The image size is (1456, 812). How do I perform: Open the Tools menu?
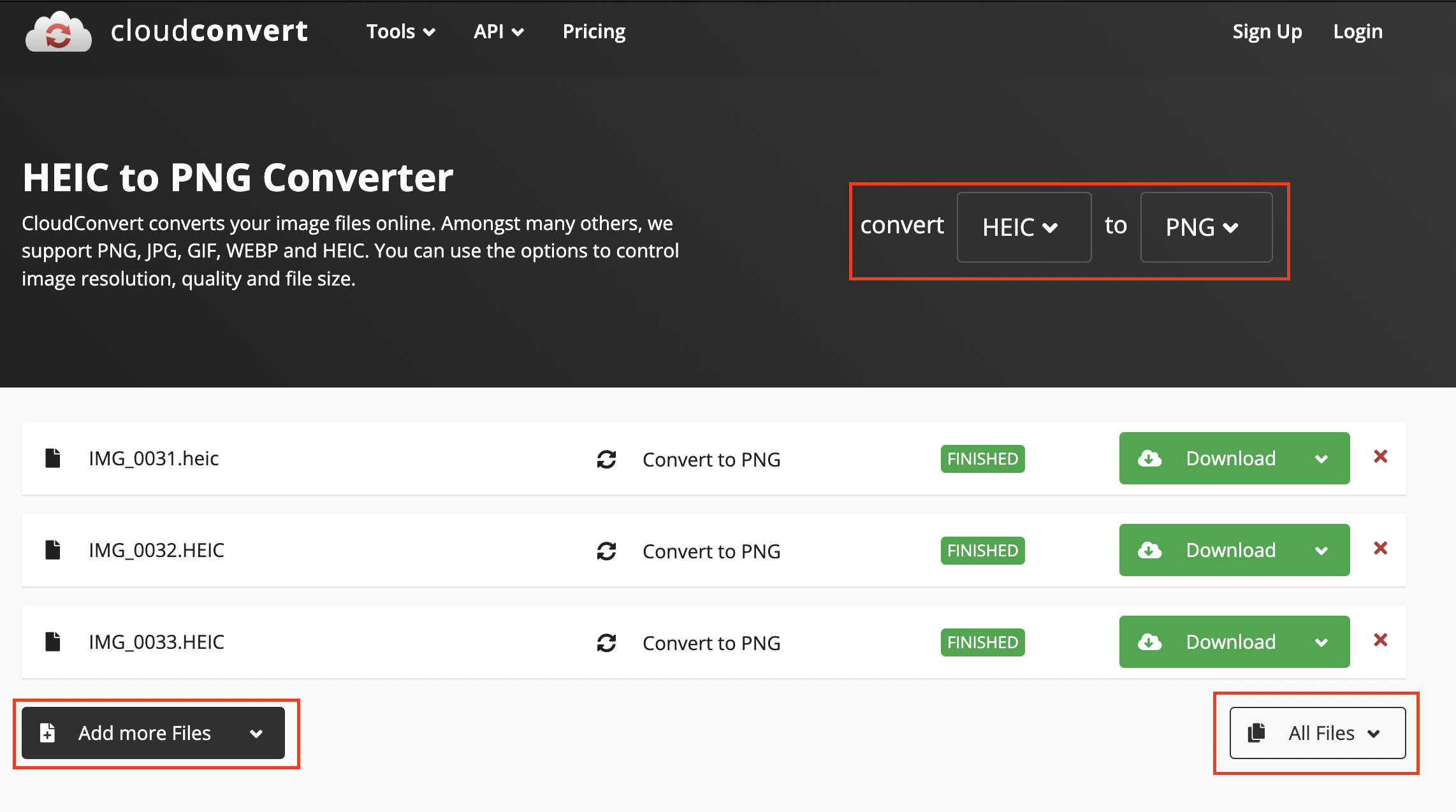[x=401, y=31]
